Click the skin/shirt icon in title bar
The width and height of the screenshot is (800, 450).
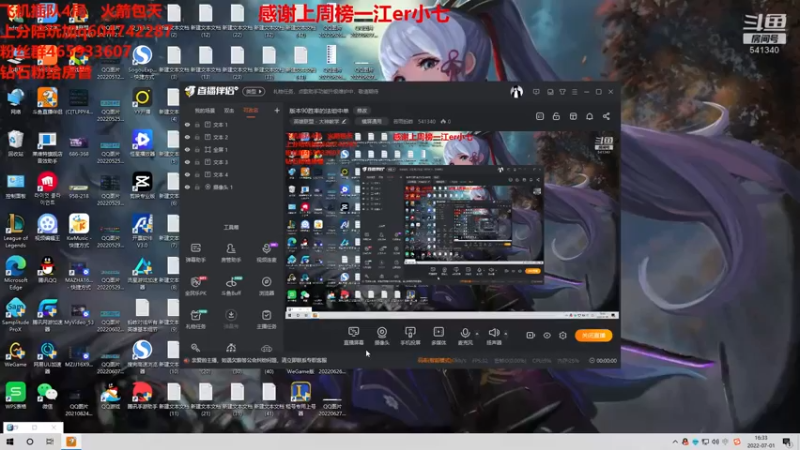click(x=562, y=92)
